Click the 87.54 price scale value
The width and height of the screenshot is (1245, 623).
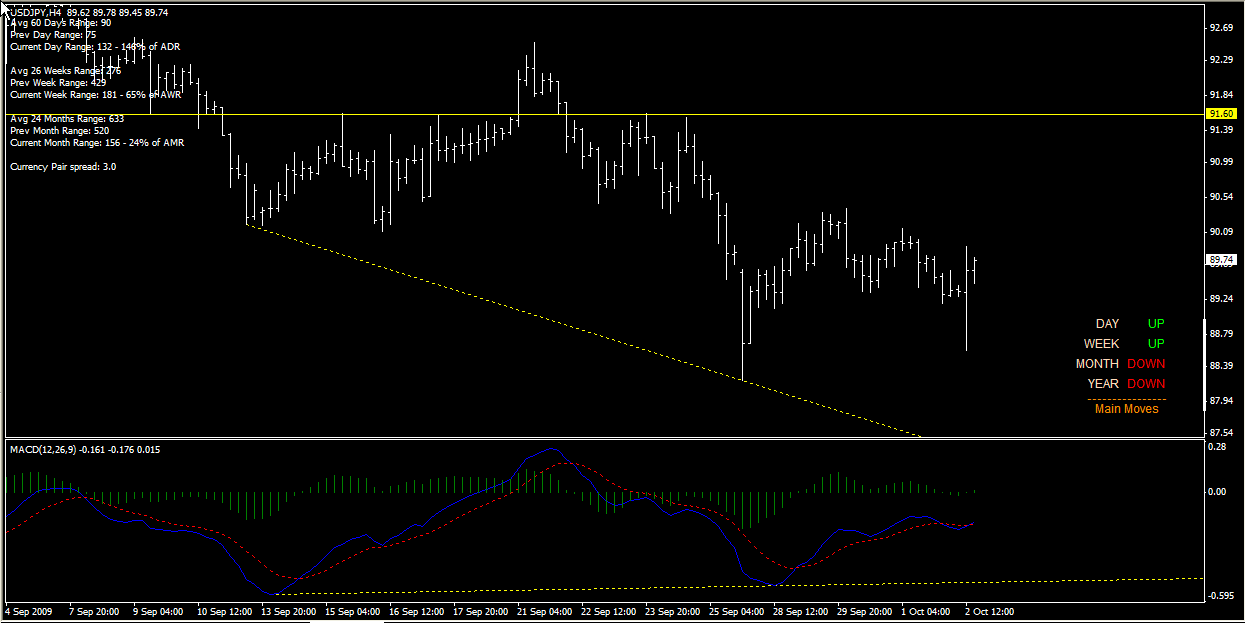coord(1220,433)
